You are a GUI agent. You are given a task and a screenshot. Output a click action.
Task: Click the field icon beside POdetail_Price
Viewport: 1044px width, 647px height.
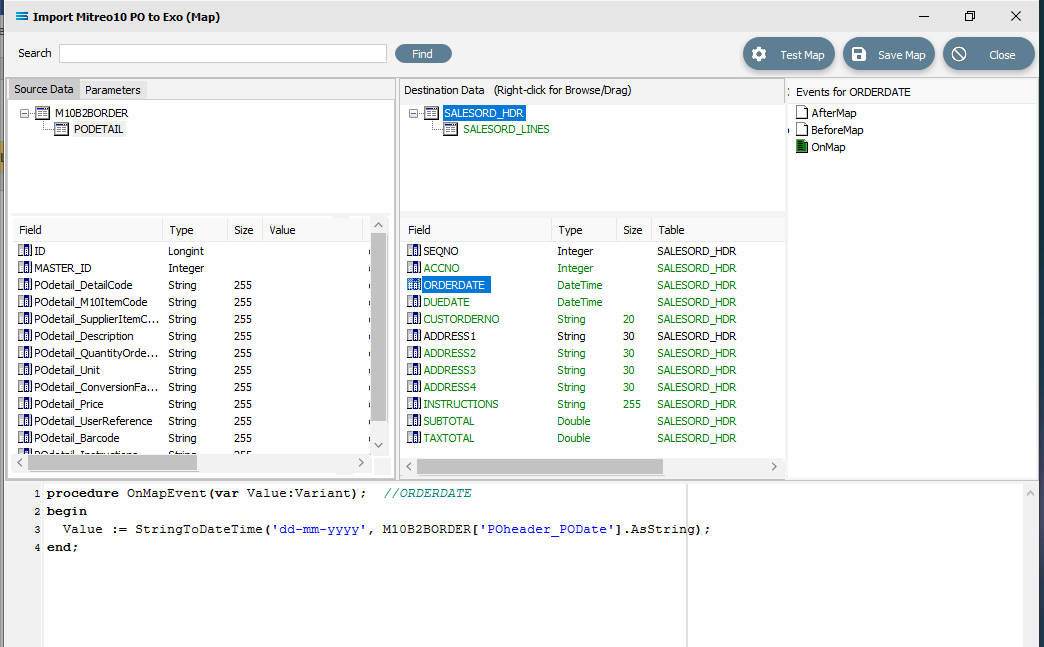click(x=25, y=403)
